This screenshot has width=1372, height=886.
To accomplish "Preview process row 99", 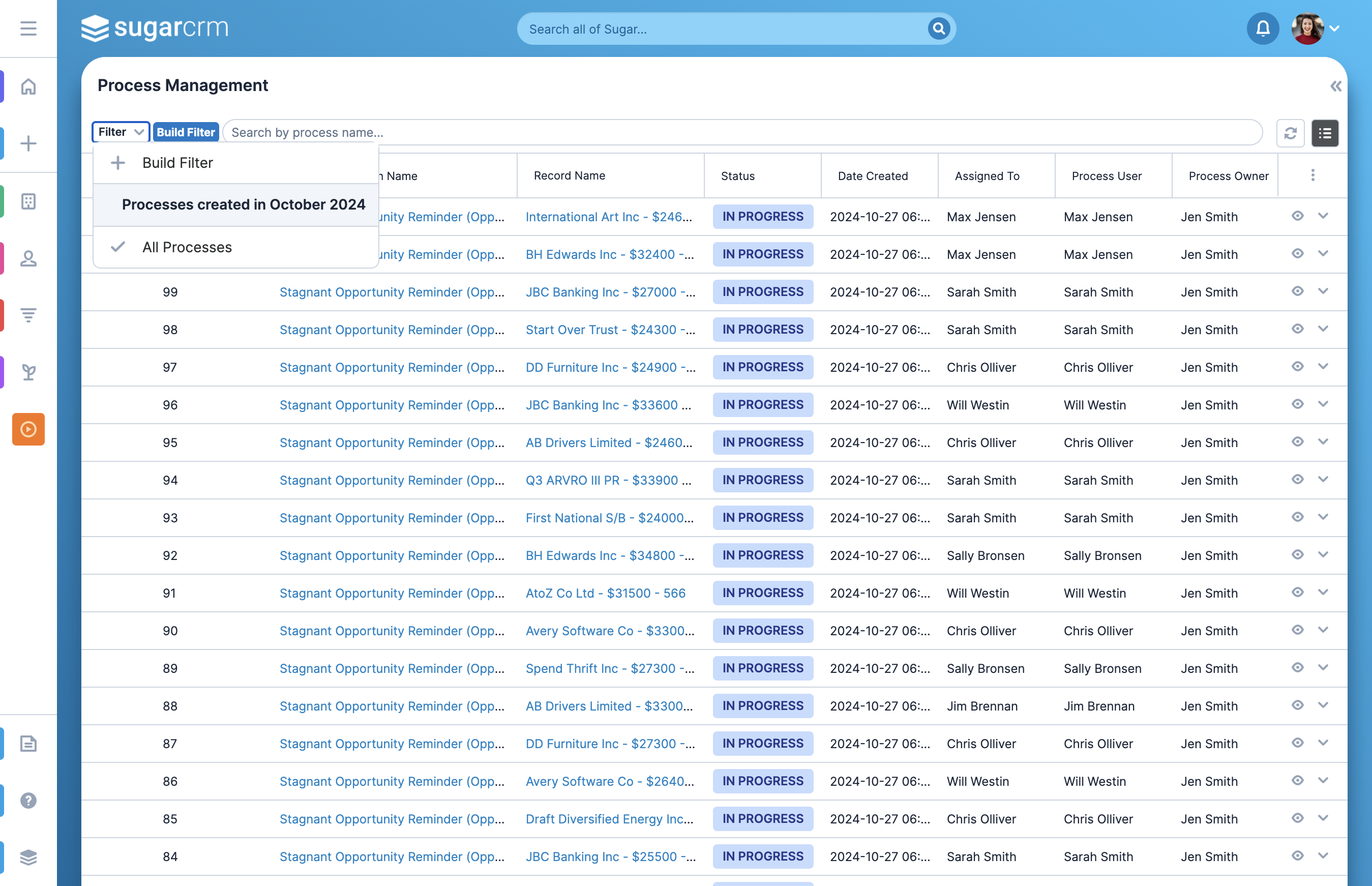I will [1297, 291].
